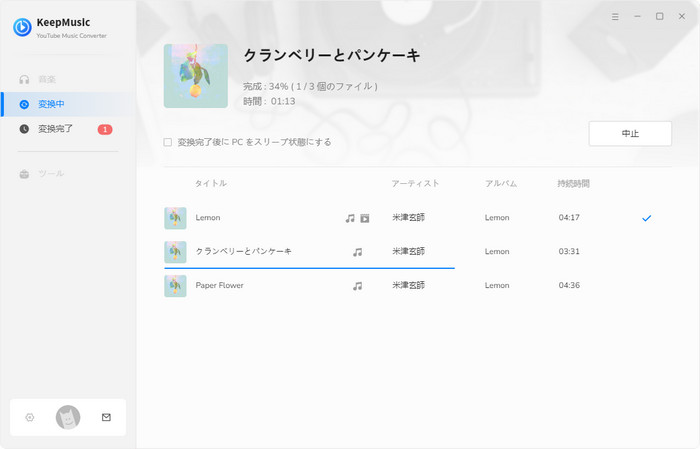Click the アーティスト column header

pos(415,183)
